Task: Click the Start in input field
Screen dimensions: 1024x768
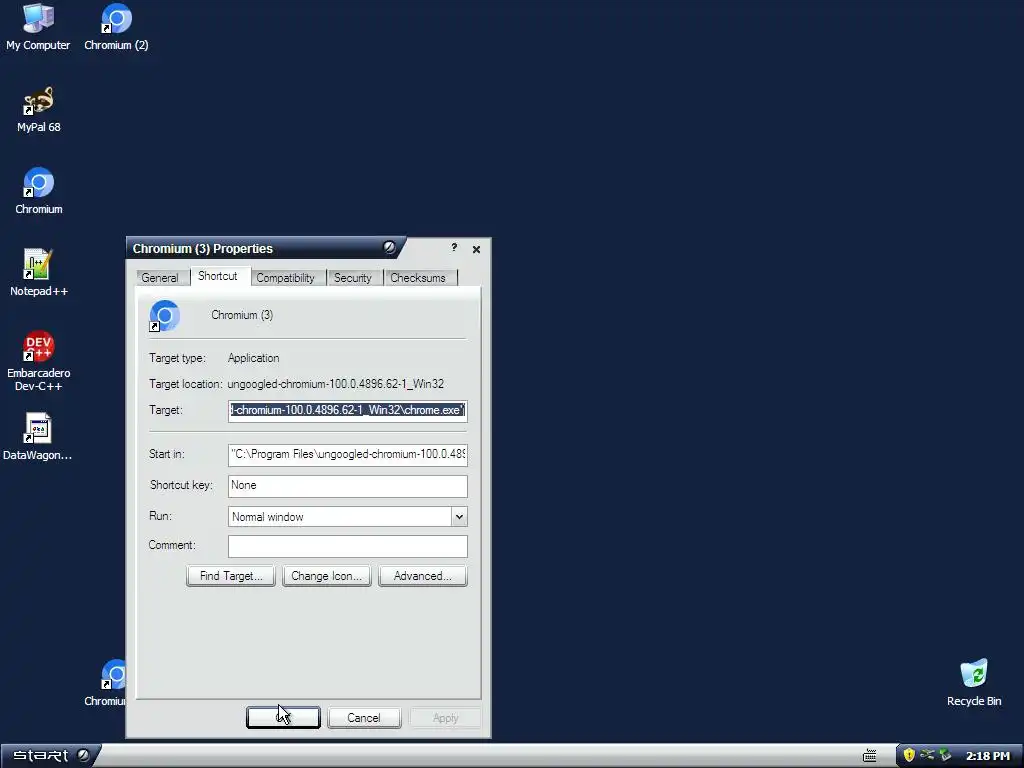Action: (x=347, y=455)
